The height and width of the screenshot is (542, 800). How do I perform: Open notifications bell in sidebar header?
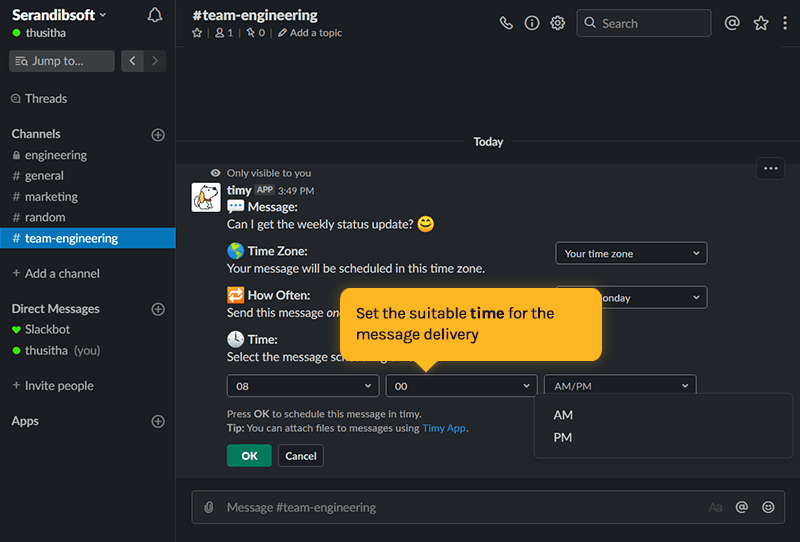tap(155, 15)
